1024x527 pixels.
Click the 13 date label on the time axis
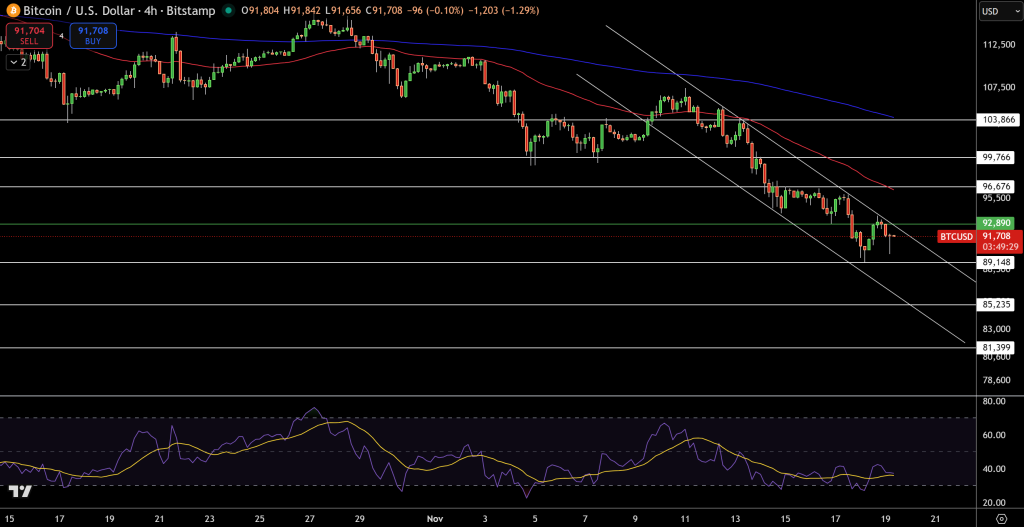point(736,519)
